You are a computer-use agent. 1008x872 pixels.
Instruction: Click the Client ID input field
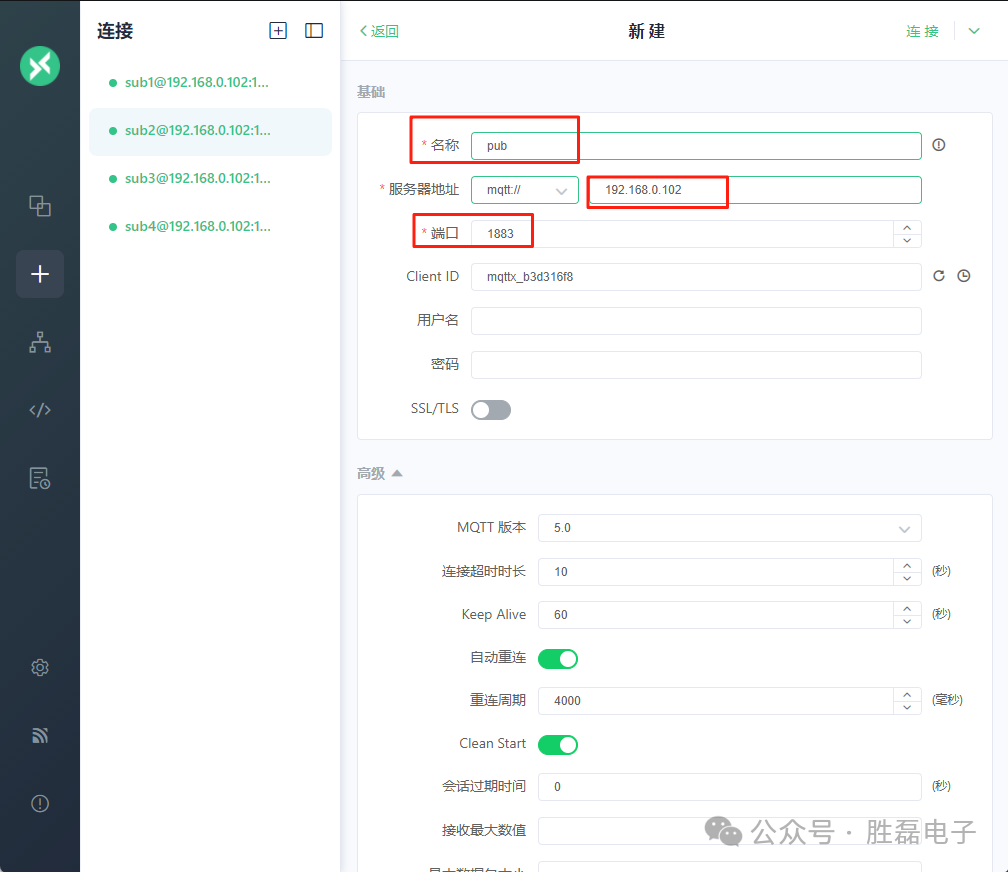[x=696, y=277]
